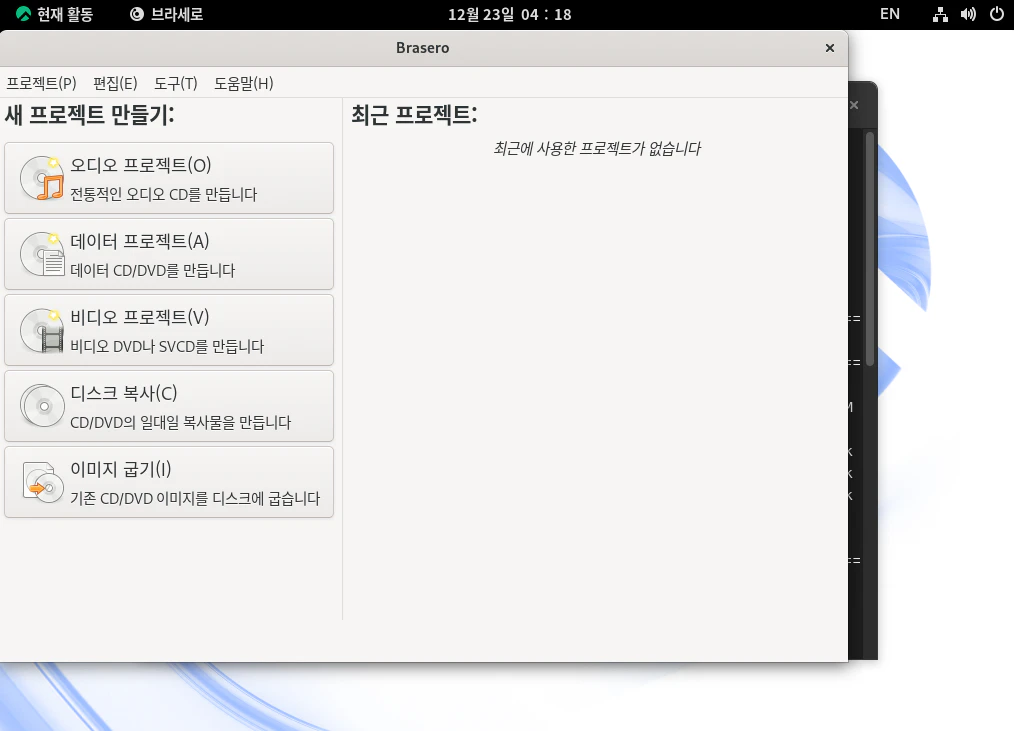Viewport: 1014px width, 731px height.
Task: Click the video disc film icon
Action: (42, 330)
